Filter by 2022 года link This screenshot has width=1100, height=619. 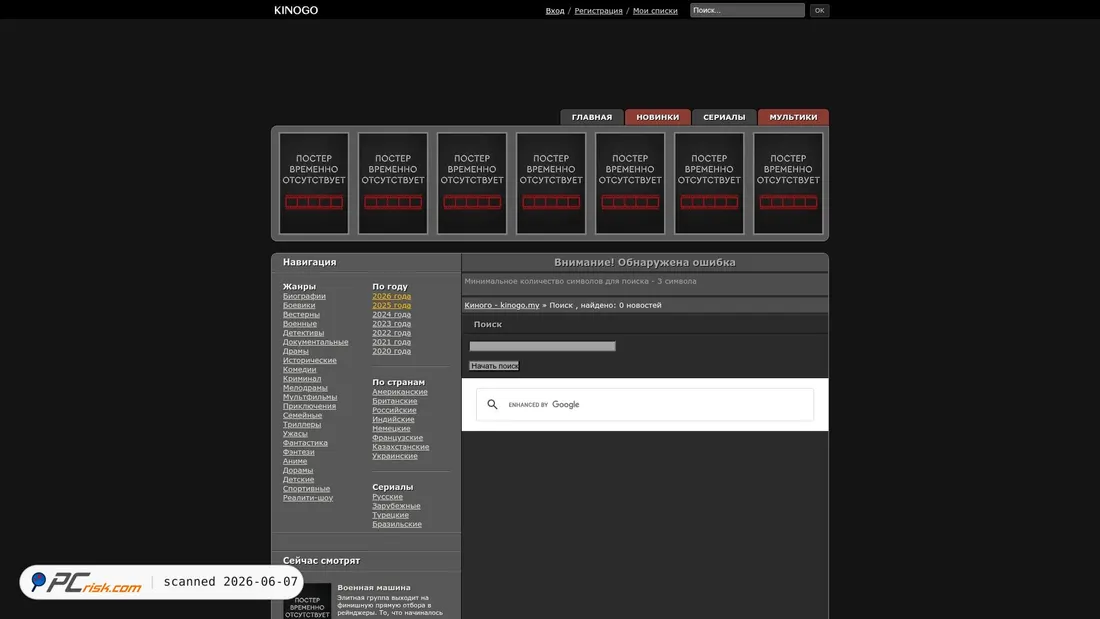[391, 333]
